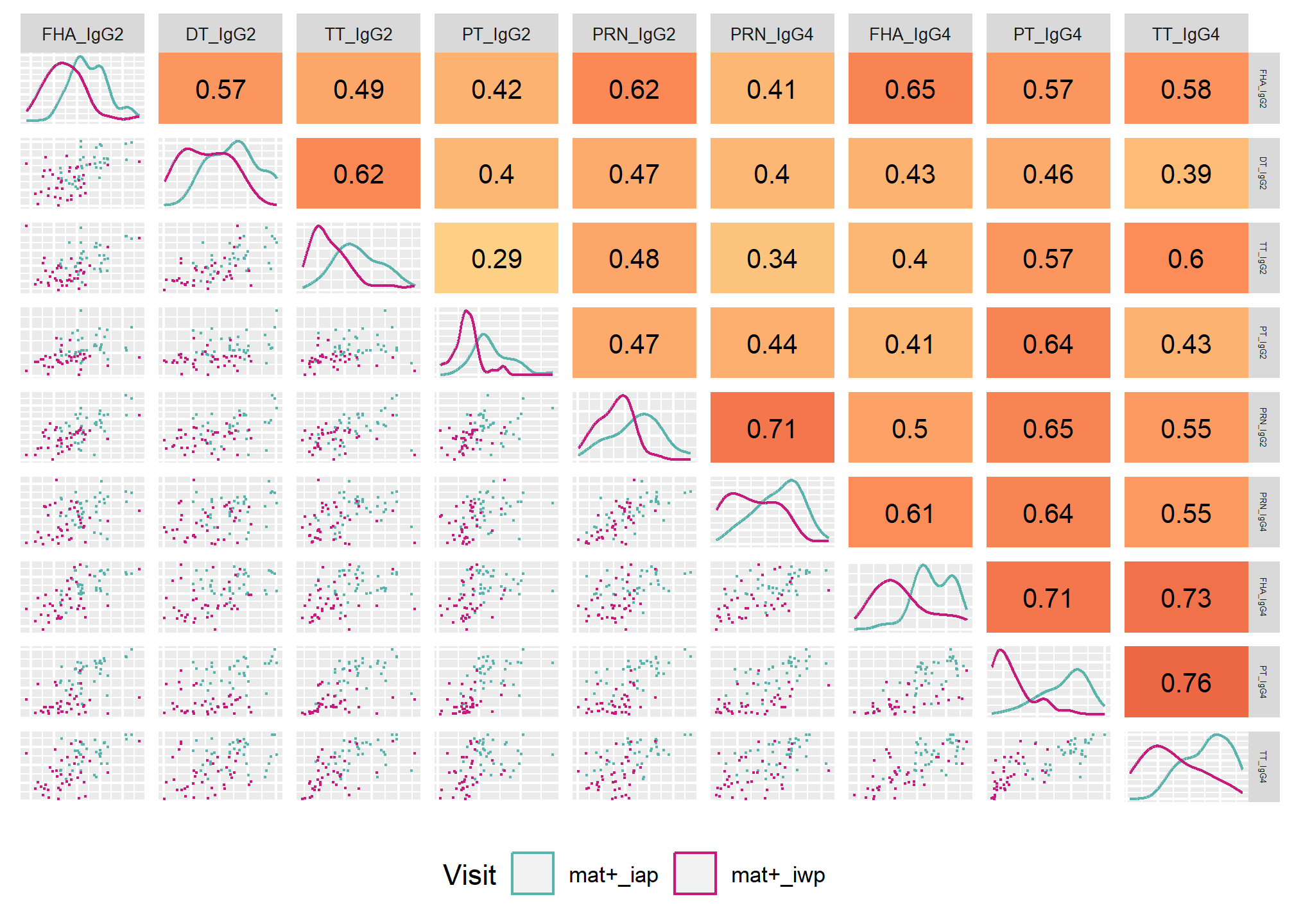Click the 0.76 correlation cell
The width and height of the screenshot is (1294, 924).
[1186, 682]
